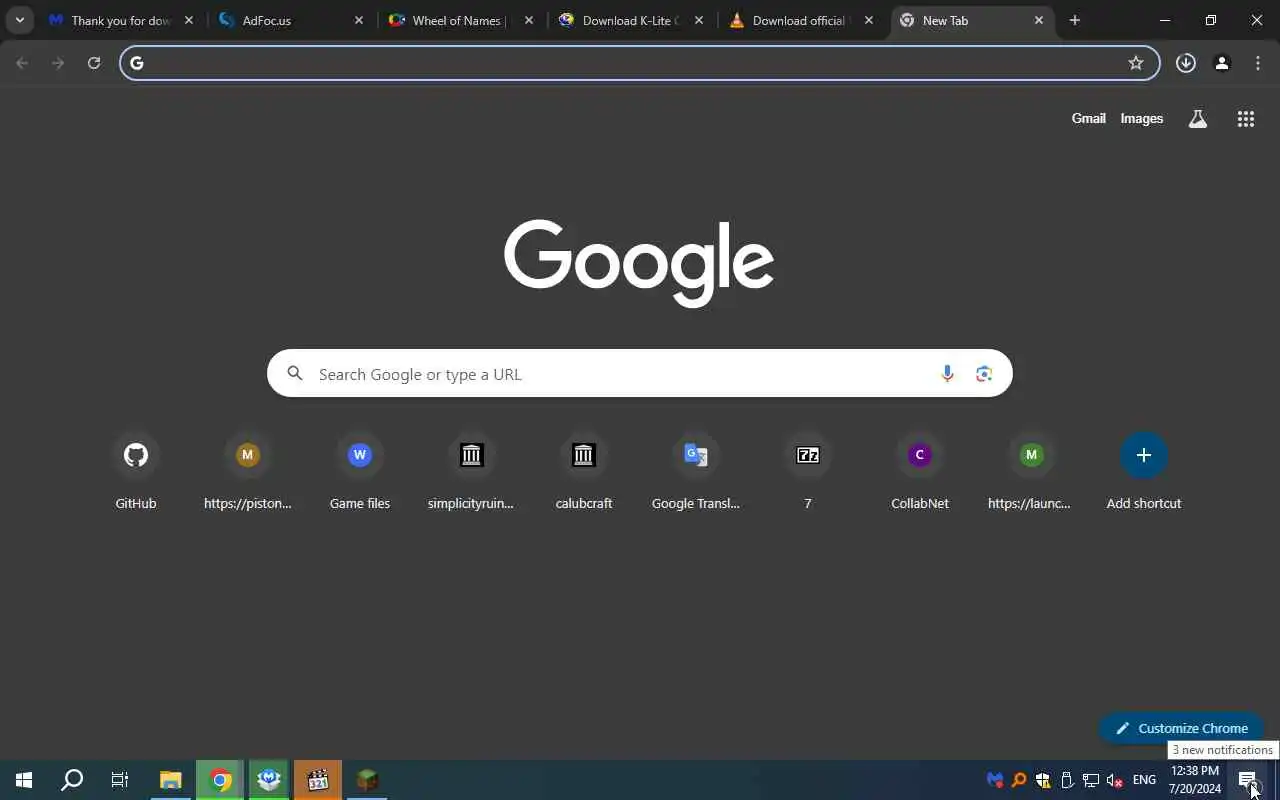Open the Google Translate shortcut

click(696, 472)
